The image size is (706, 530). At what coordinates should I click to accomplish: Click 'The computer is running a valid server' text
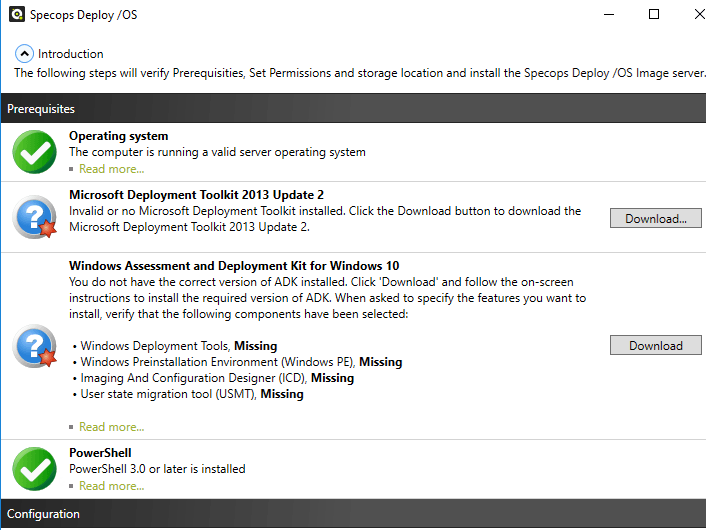click(217, 152)
